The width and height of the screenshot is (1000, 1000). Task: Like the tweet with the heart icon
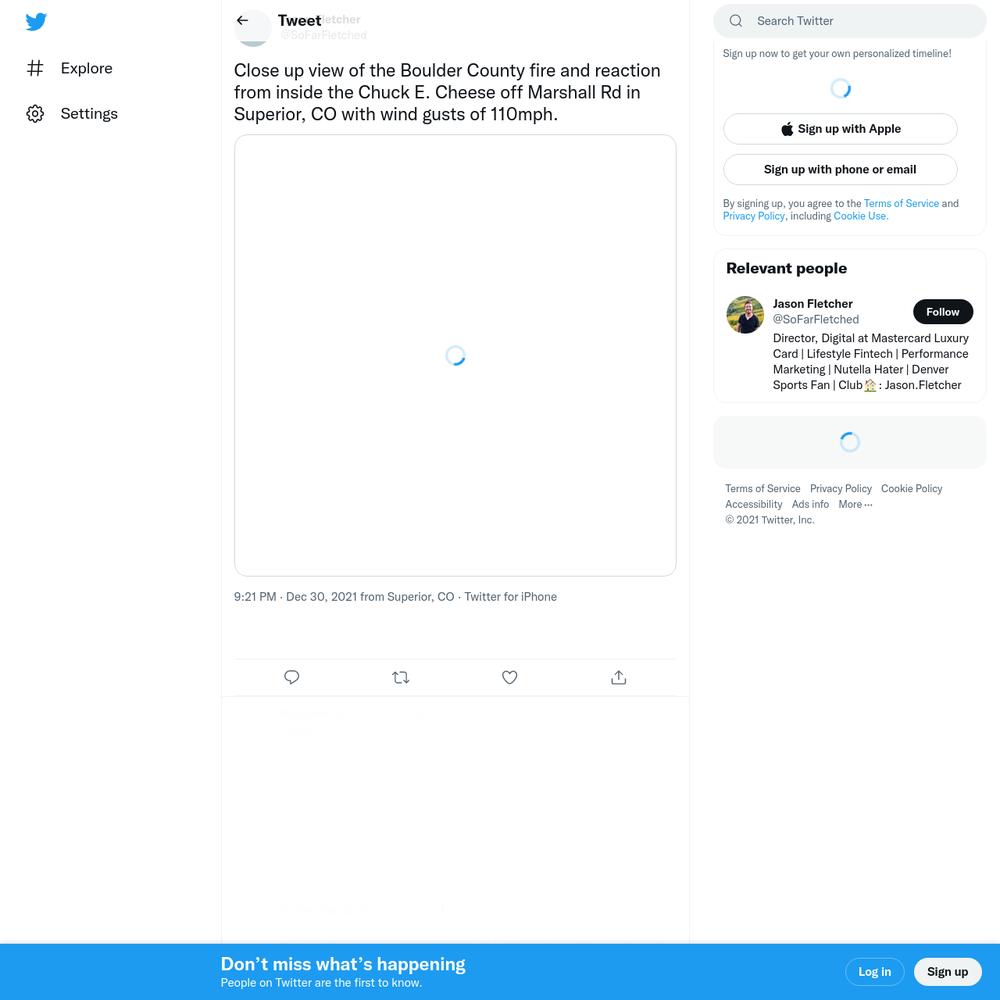[x=510, y=677]
